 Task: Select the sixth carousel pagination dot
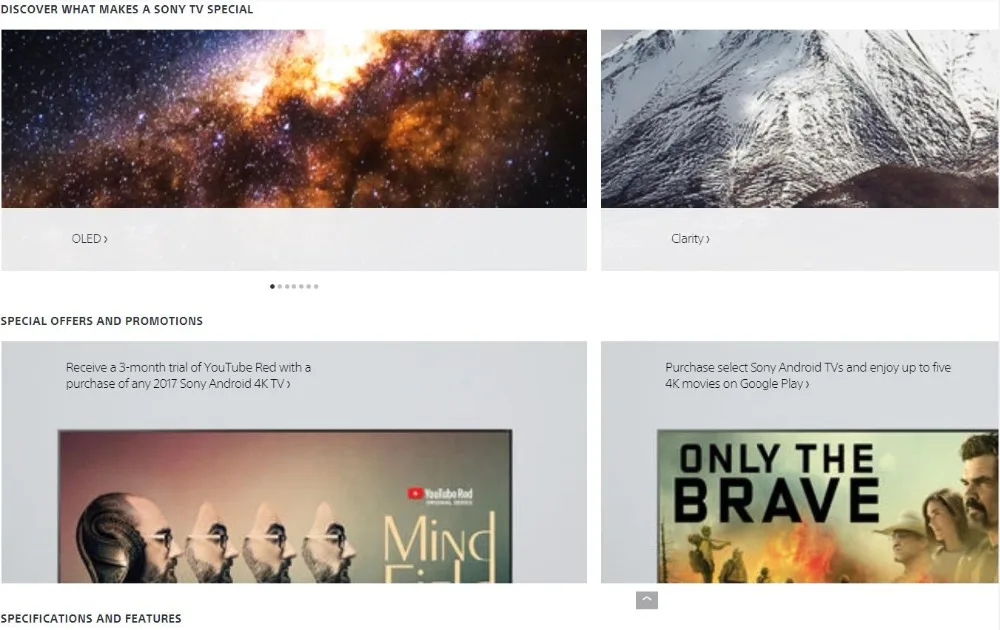click(x=309, y=286)
